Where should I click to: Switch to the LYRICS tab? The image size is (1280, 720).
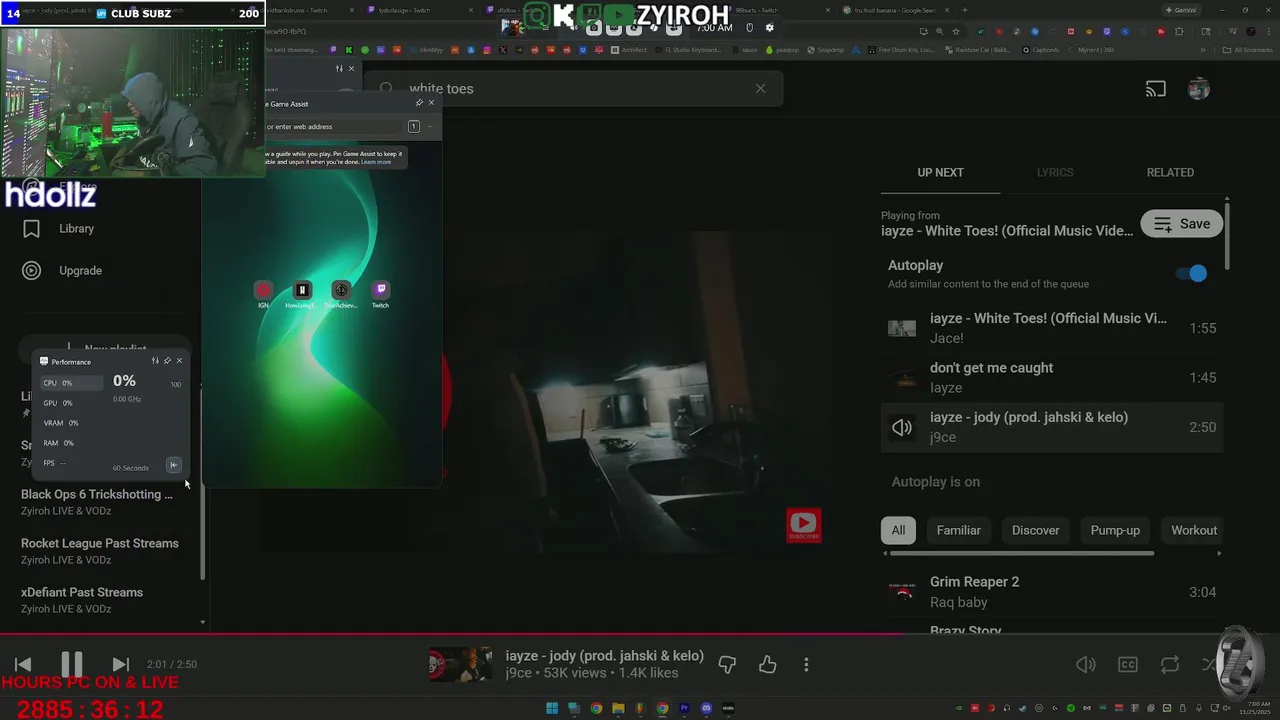click(1055, 172)
